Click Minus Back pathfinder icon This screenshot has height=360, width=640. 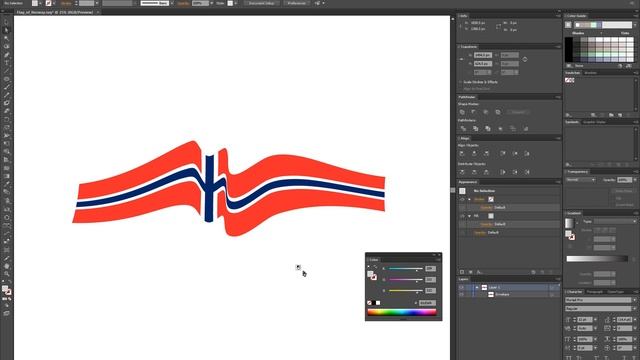(x=526, y=129)
